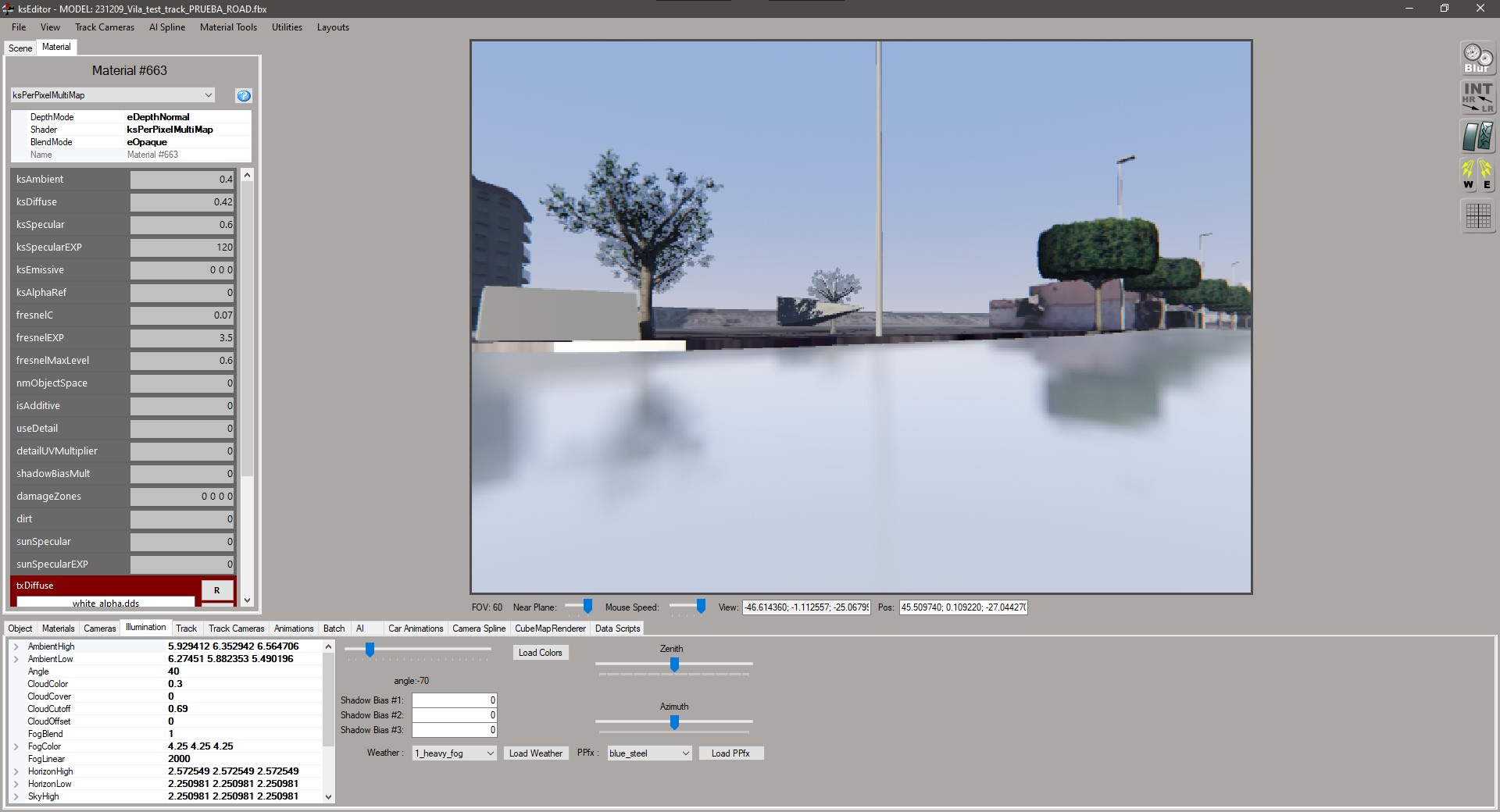The height and width of the screenshot is (812, 1500).
Task: Open the shader ksPerPixelMultiMap dropdown
Action: [x=112, y=95]
